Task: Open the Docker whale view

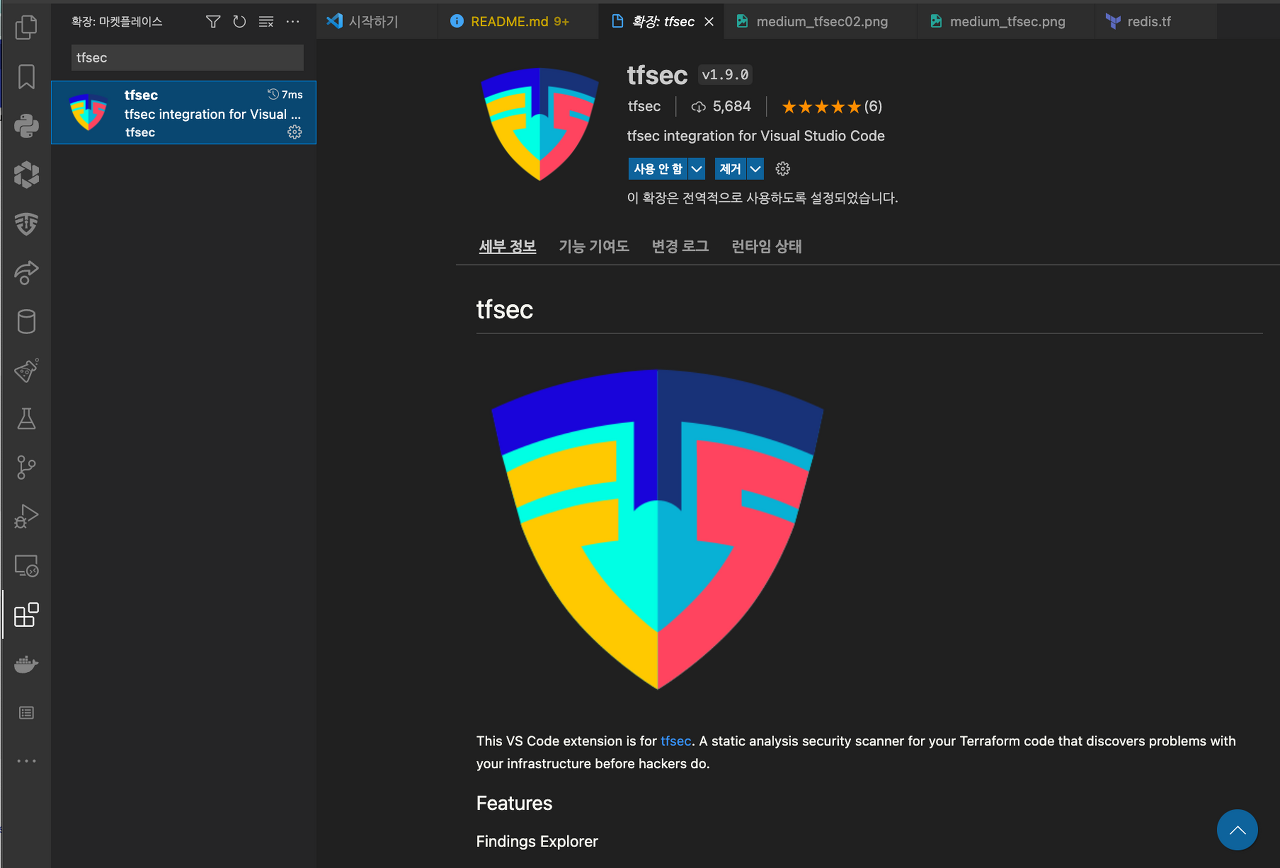Action: point(26,664)
